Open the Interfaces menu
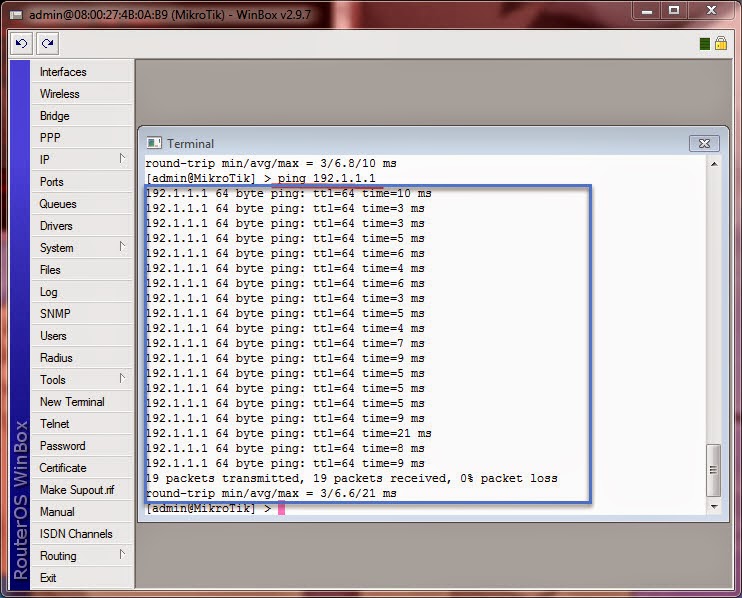 (82, 72)
